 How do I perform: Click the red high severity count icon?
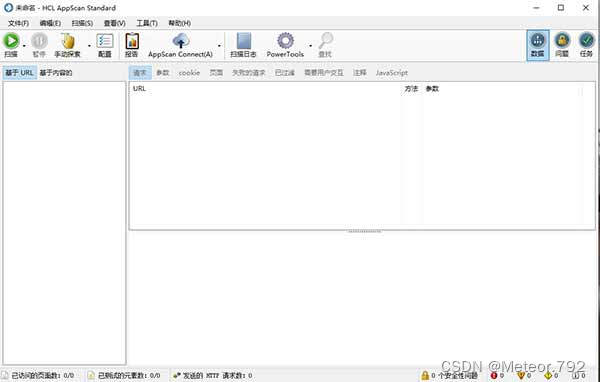[x=494, y=375]
